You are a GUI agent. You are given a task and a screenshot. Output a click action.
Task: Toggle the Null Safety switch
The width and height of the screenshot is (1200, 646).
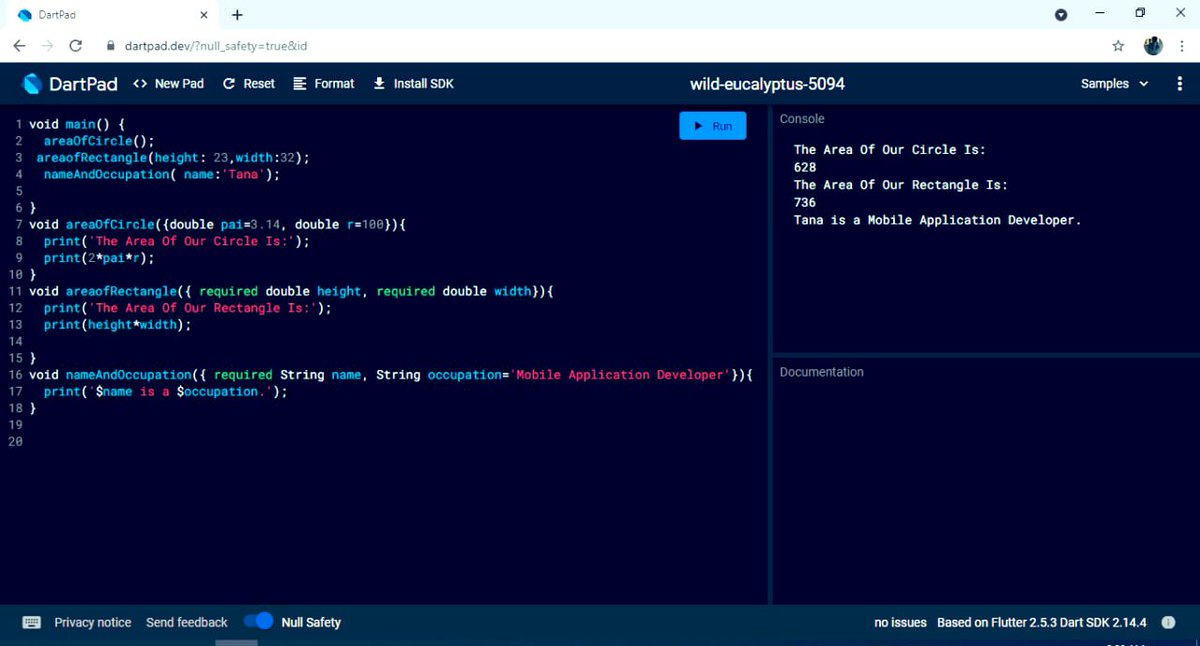(x=258, y=621)
